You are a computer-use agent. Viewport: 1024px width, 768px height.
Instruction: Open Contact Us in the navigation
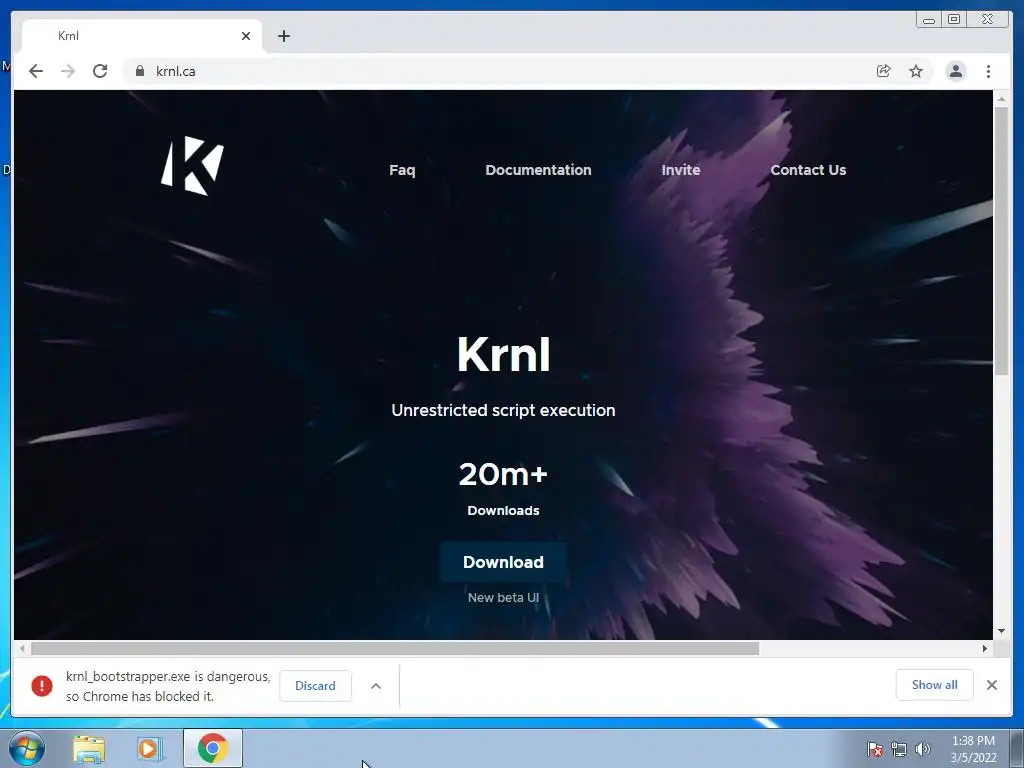click(808, 170)
